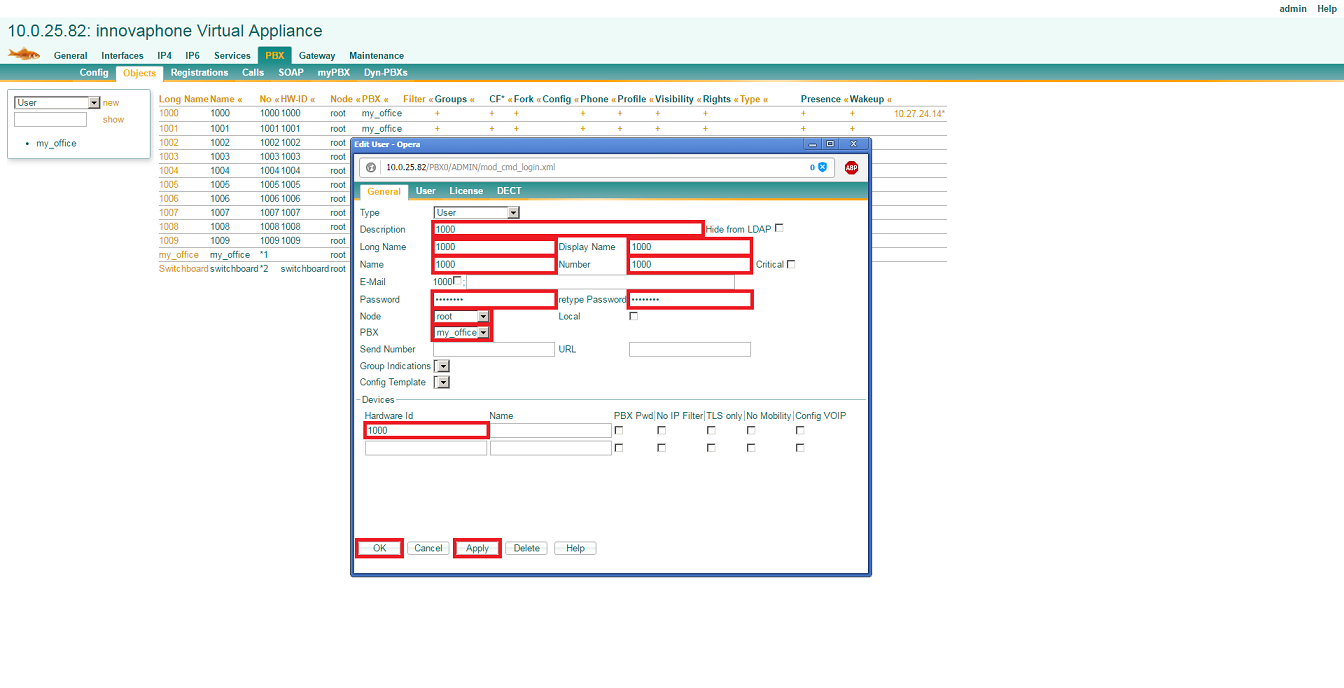Screen dimensions: 1344x688
Task: Toggle the Critical checkbox
Action: coord(791,264)
